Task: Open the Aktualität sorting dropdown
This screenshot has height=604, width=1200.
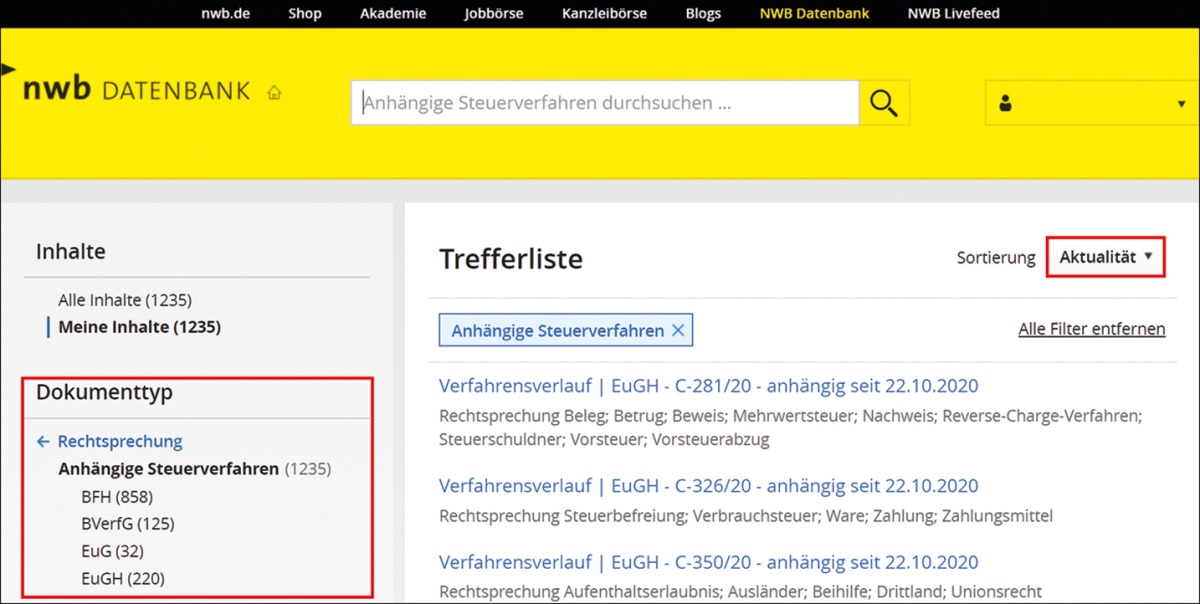Action: [x=1105, y=257]
